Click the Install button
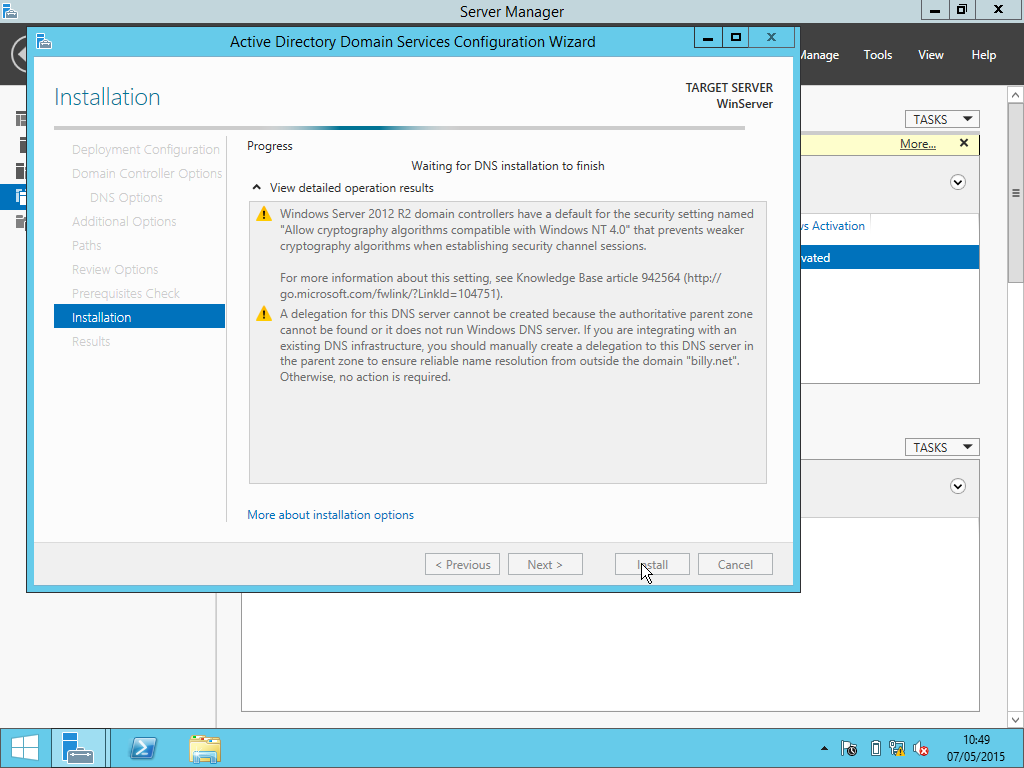Viewport: 1024px width, 768px height. [652, 565]
